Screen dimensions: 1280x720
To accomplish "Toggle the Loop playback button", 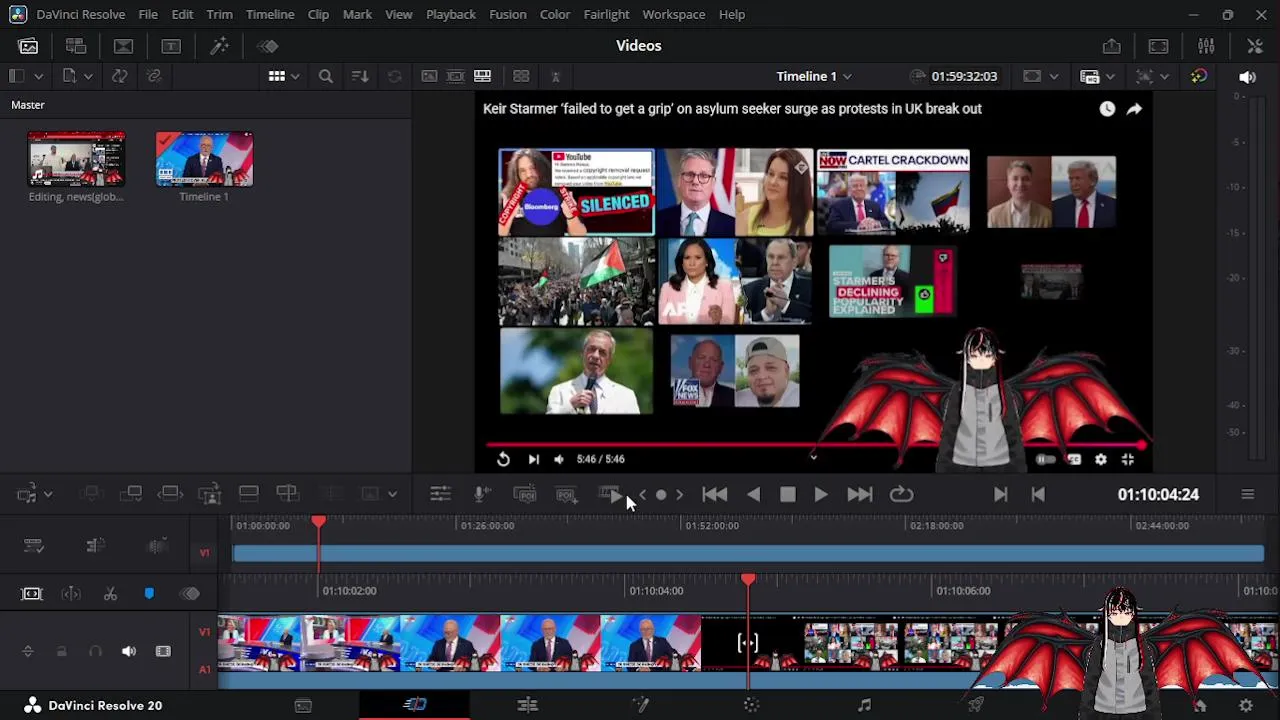I will (x=901, y=494).
